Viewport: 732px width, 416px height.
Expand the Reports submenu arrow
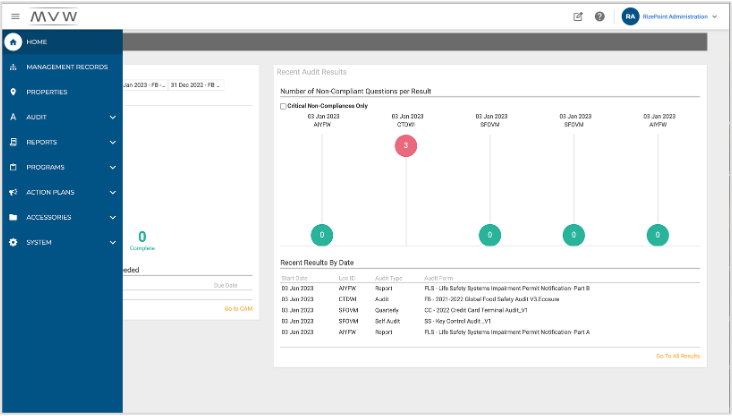pyautogui.click(x=112, y=142)
